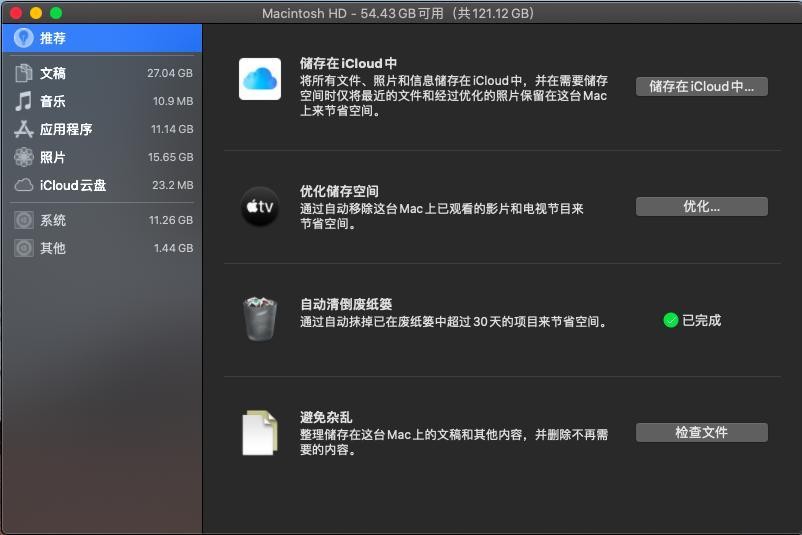Click the 15.65 GB photos size
The image size is (802, 535).
(x=170, y=157)
